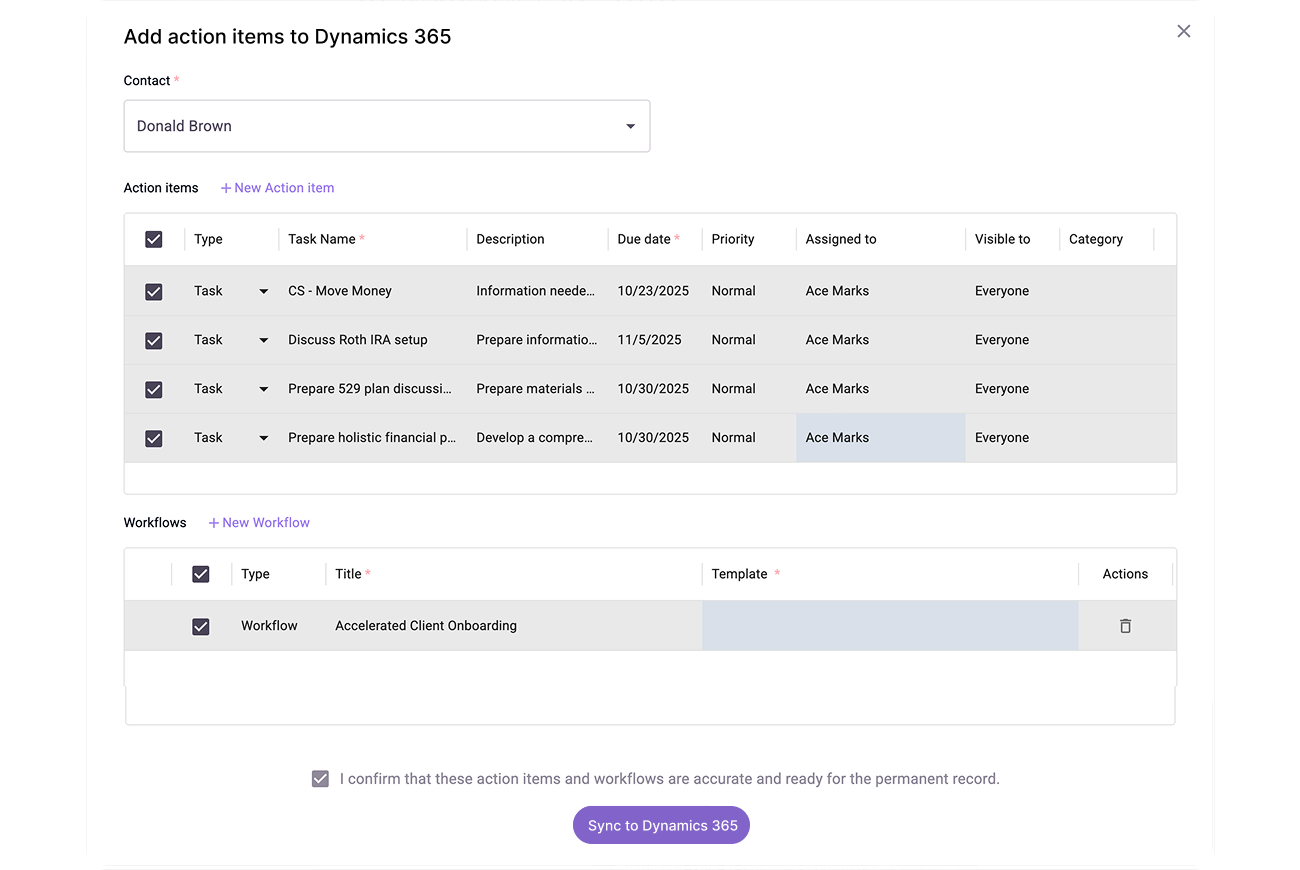Add a New Workflow
Screen dimensions: 1300x870
pos(259,523)
